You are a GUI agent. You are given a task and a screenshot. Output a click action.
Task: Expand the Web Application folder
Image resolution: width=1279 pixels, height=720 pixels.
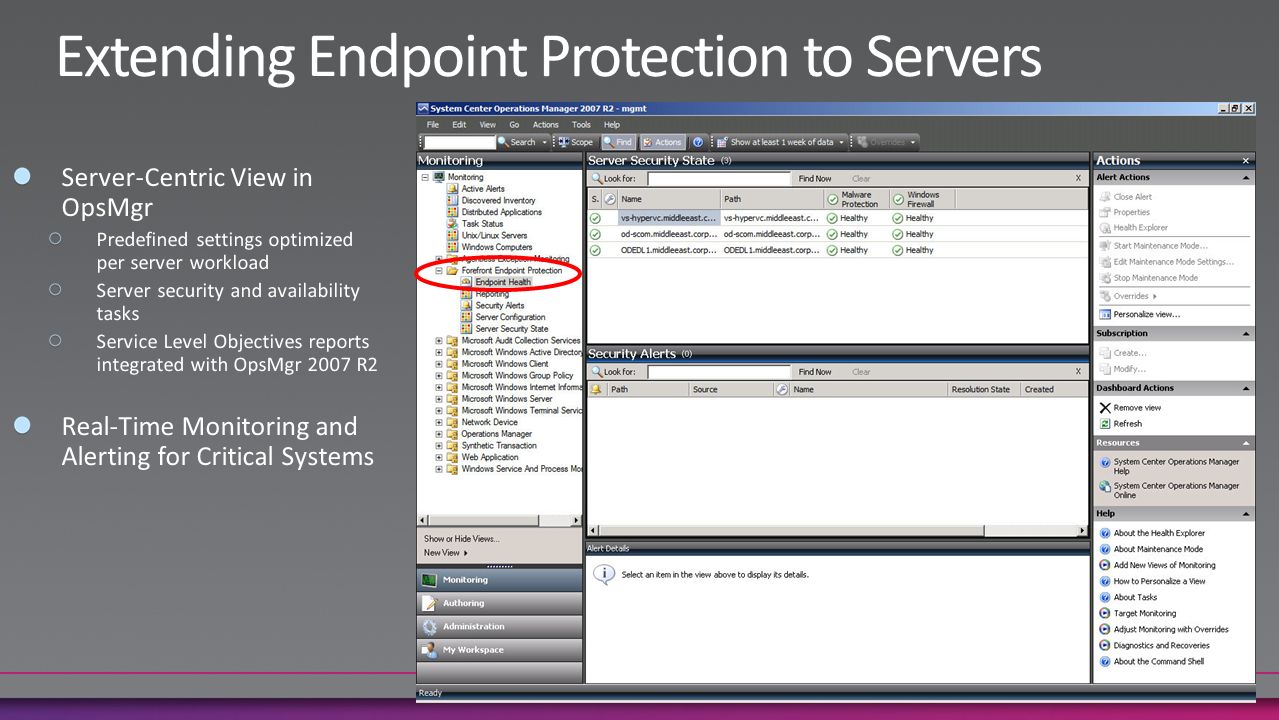(439, 457)
